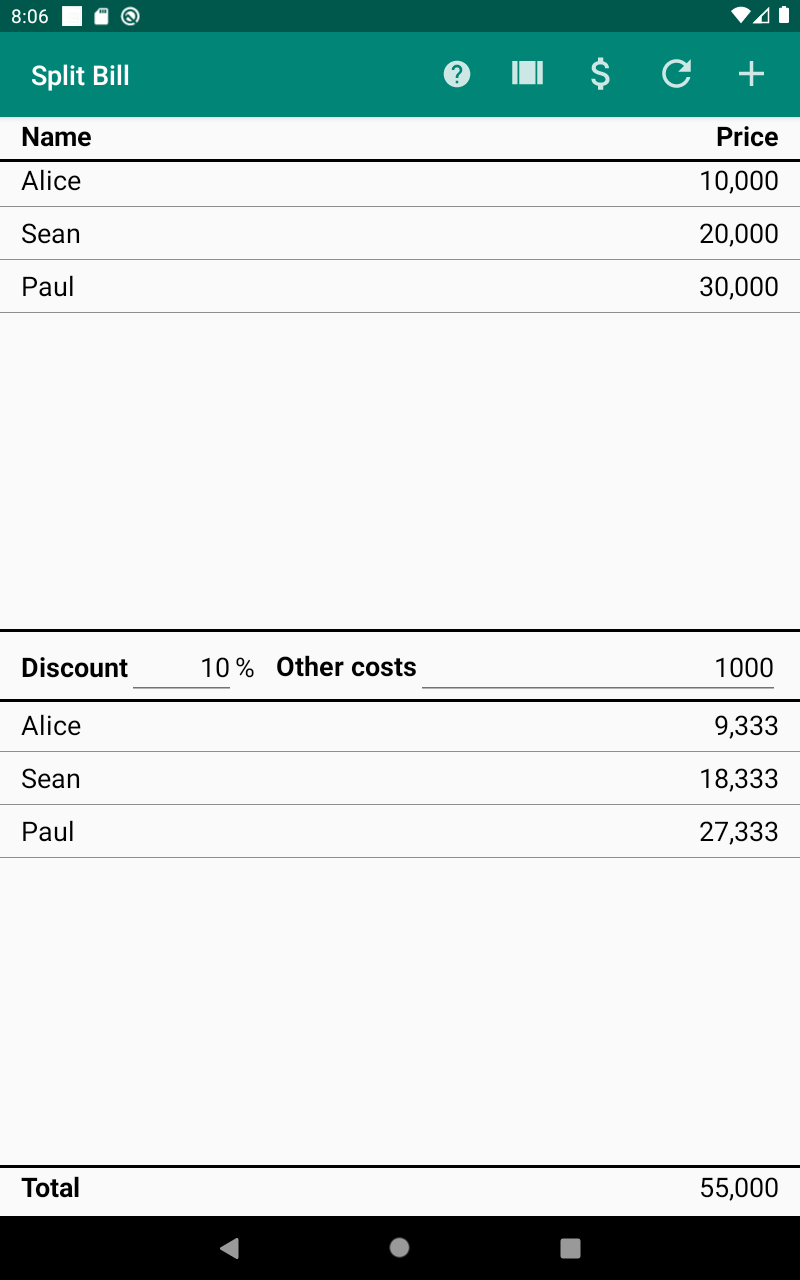
Task: Reset the bill with refresh icon
Action: (x=676, y=74)
